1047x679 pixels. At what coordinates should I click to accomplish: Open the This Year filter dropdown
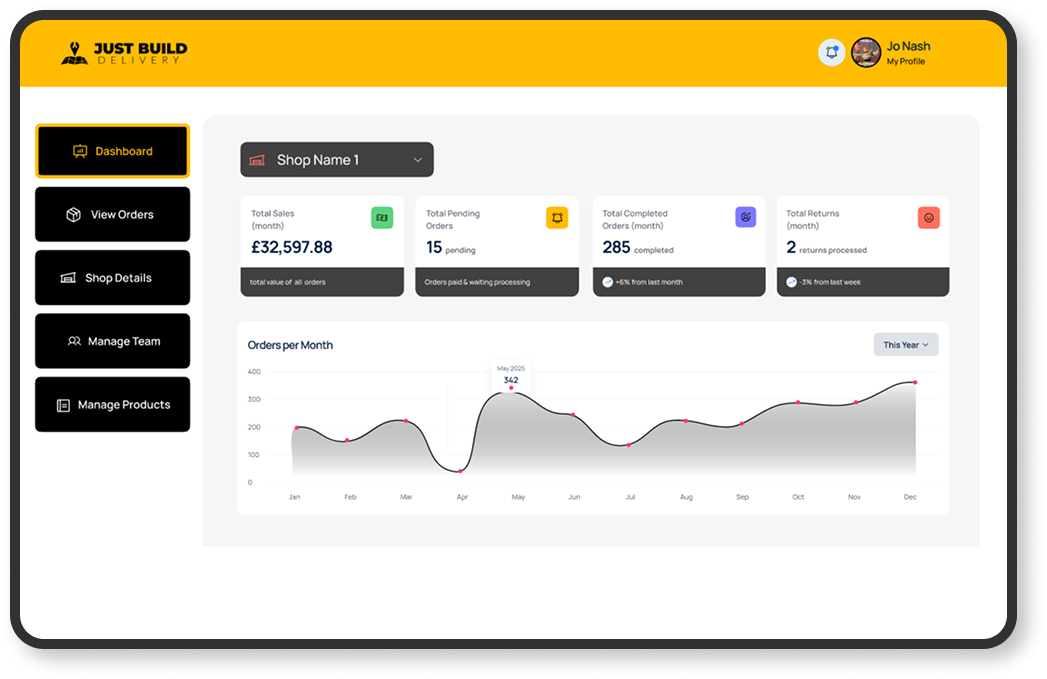(x=904, y=344)
